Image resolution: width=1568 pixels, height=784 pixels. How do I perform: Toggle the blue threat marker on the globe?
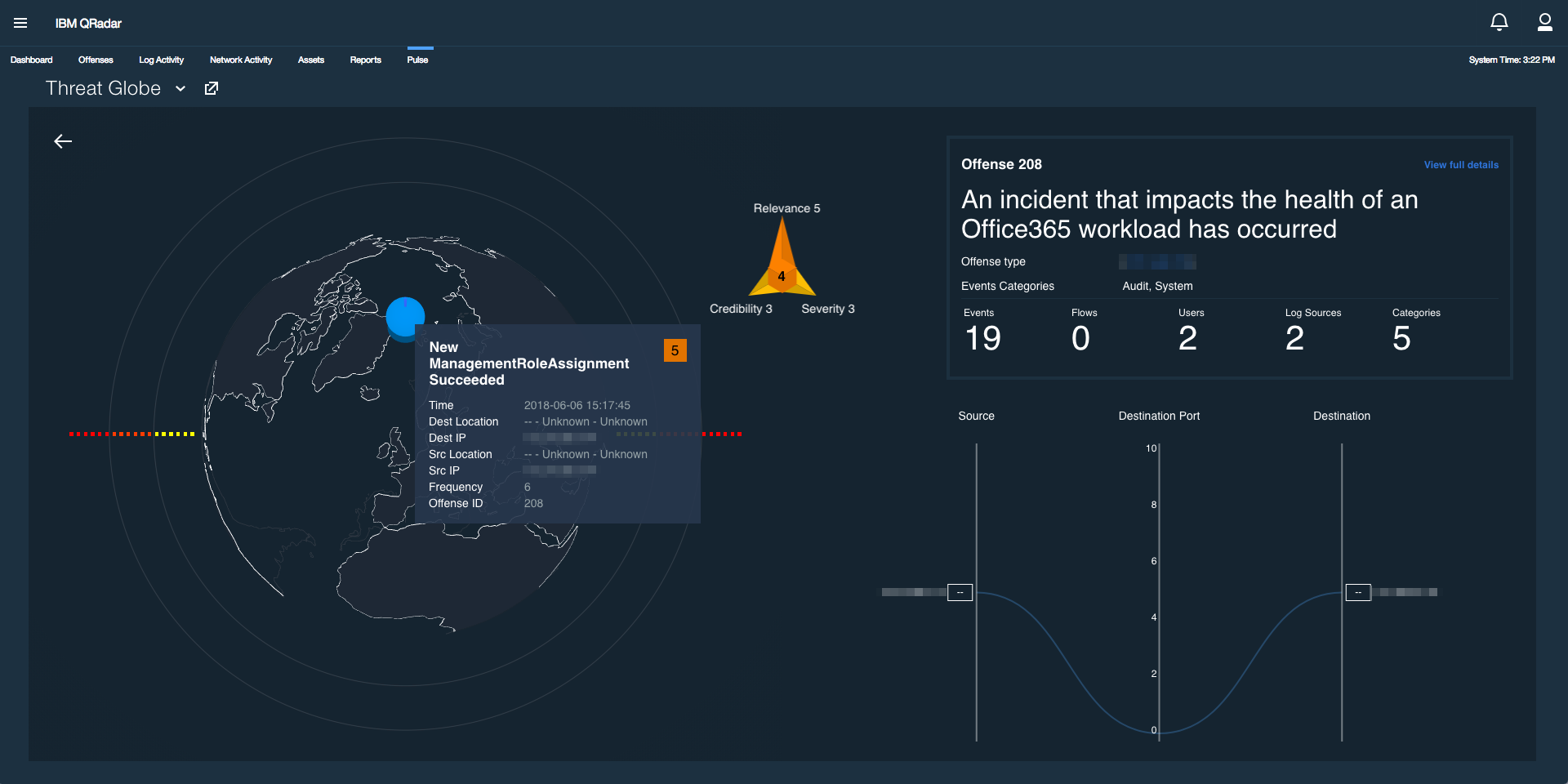click(405, 317)
